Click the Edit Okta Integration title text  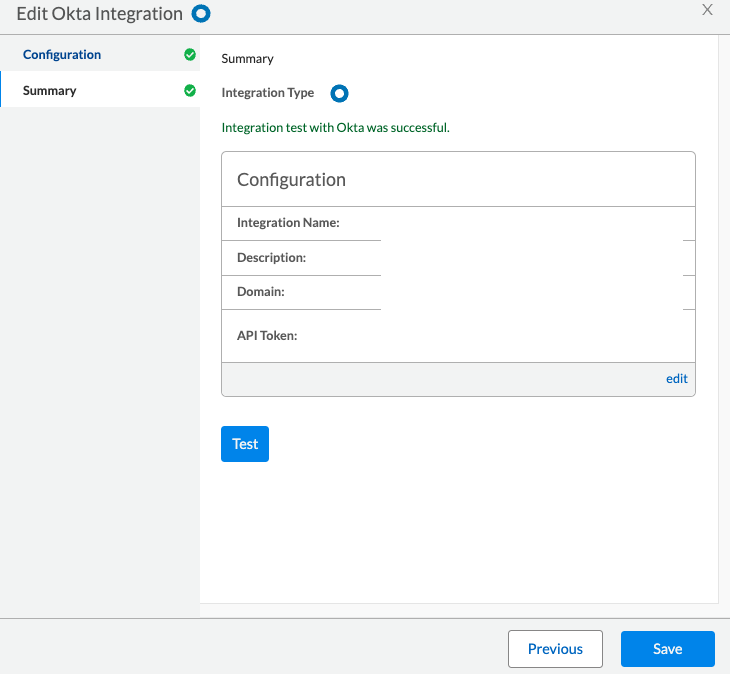coord(100,14)
